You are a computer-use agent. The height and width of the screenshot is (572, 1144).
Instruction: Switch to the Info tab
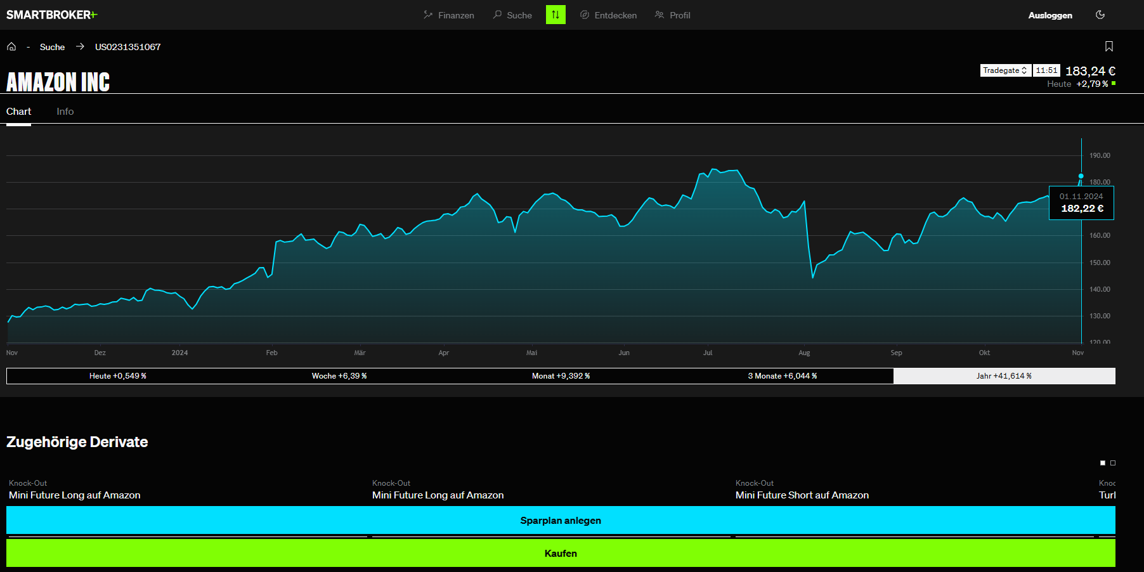click(x=65, y=112)
